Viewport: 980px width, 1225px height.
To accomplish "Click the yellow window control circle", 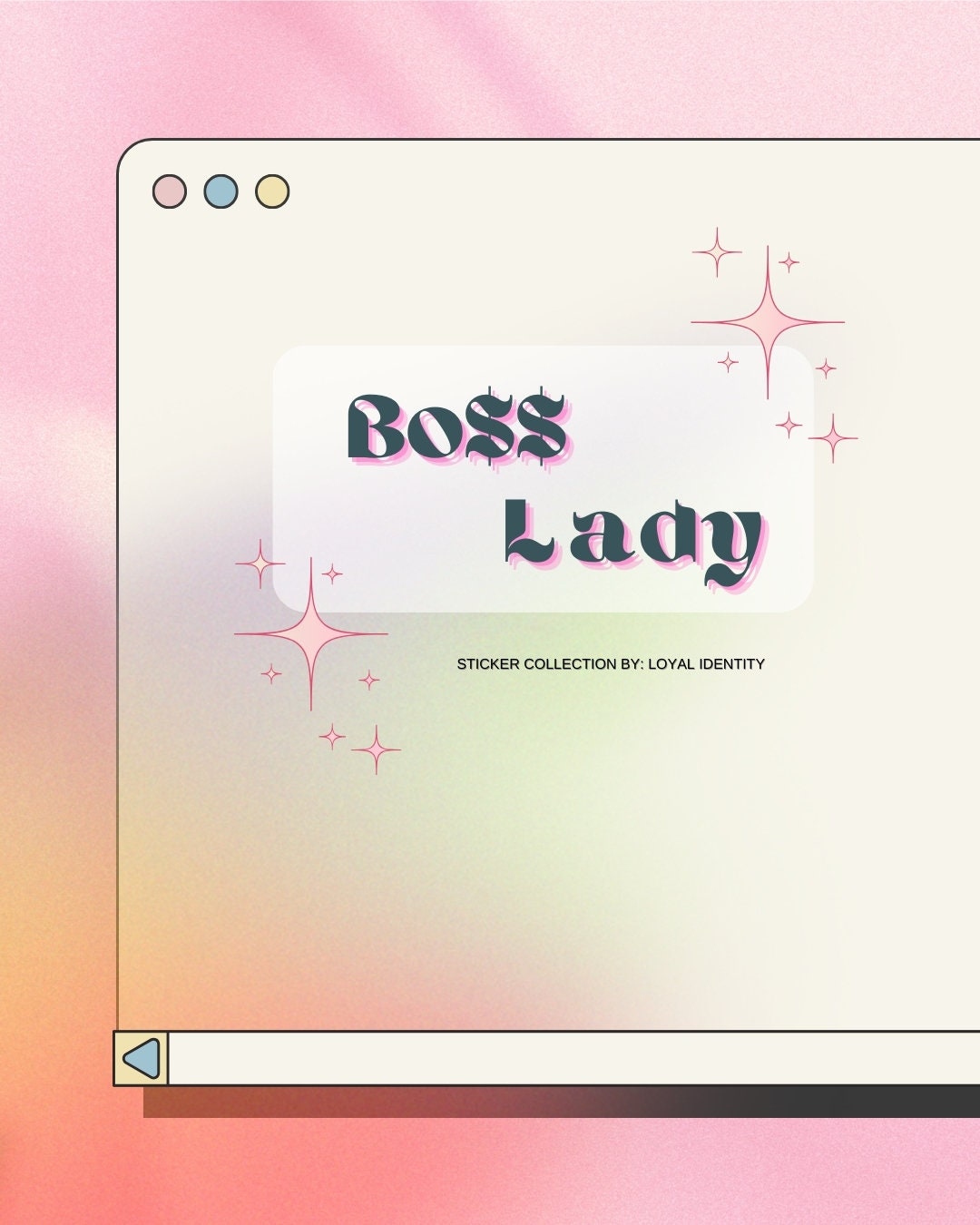I will pos(271,191).
